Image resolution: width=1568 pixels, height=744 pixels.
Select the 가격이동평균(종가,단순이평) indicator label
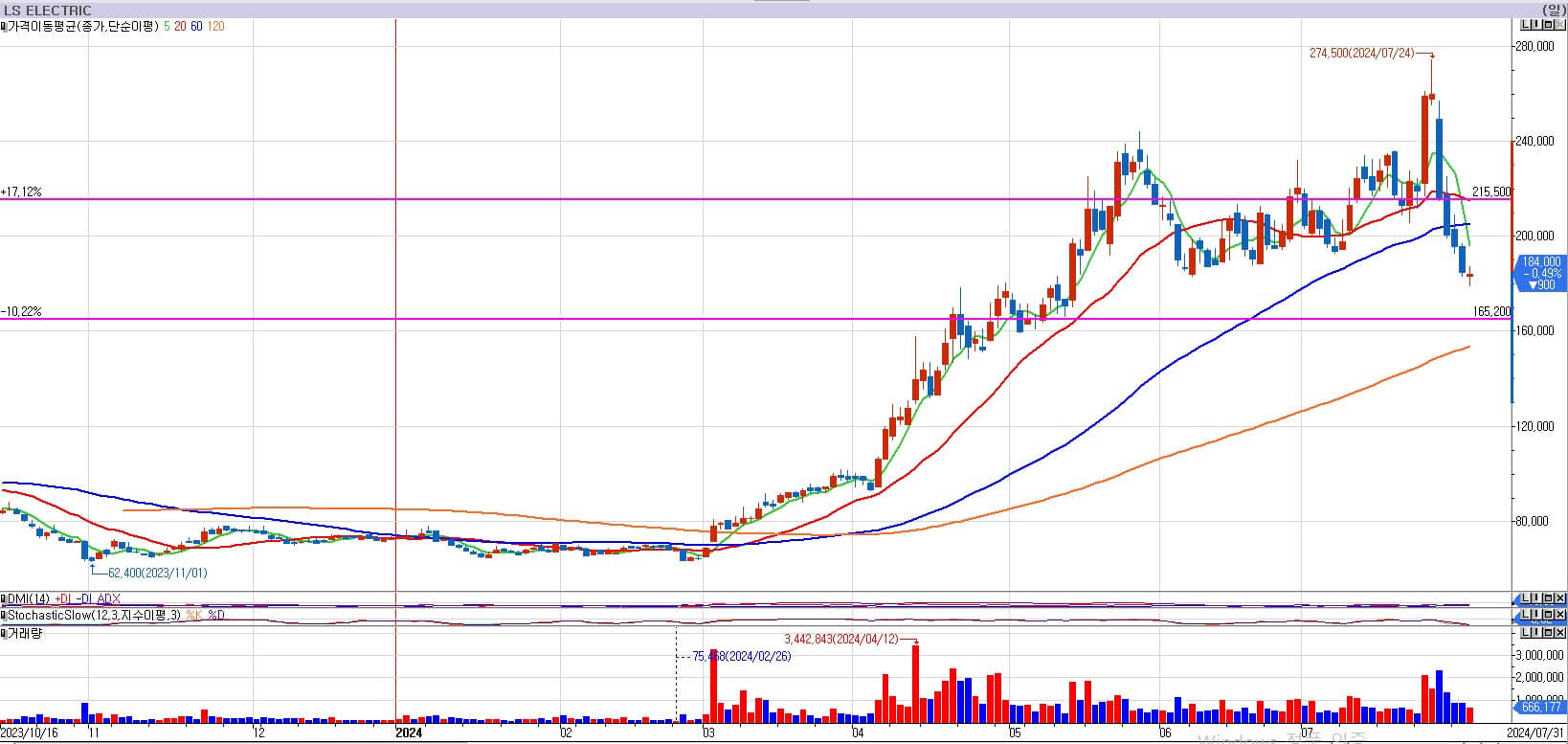(83, 26)
